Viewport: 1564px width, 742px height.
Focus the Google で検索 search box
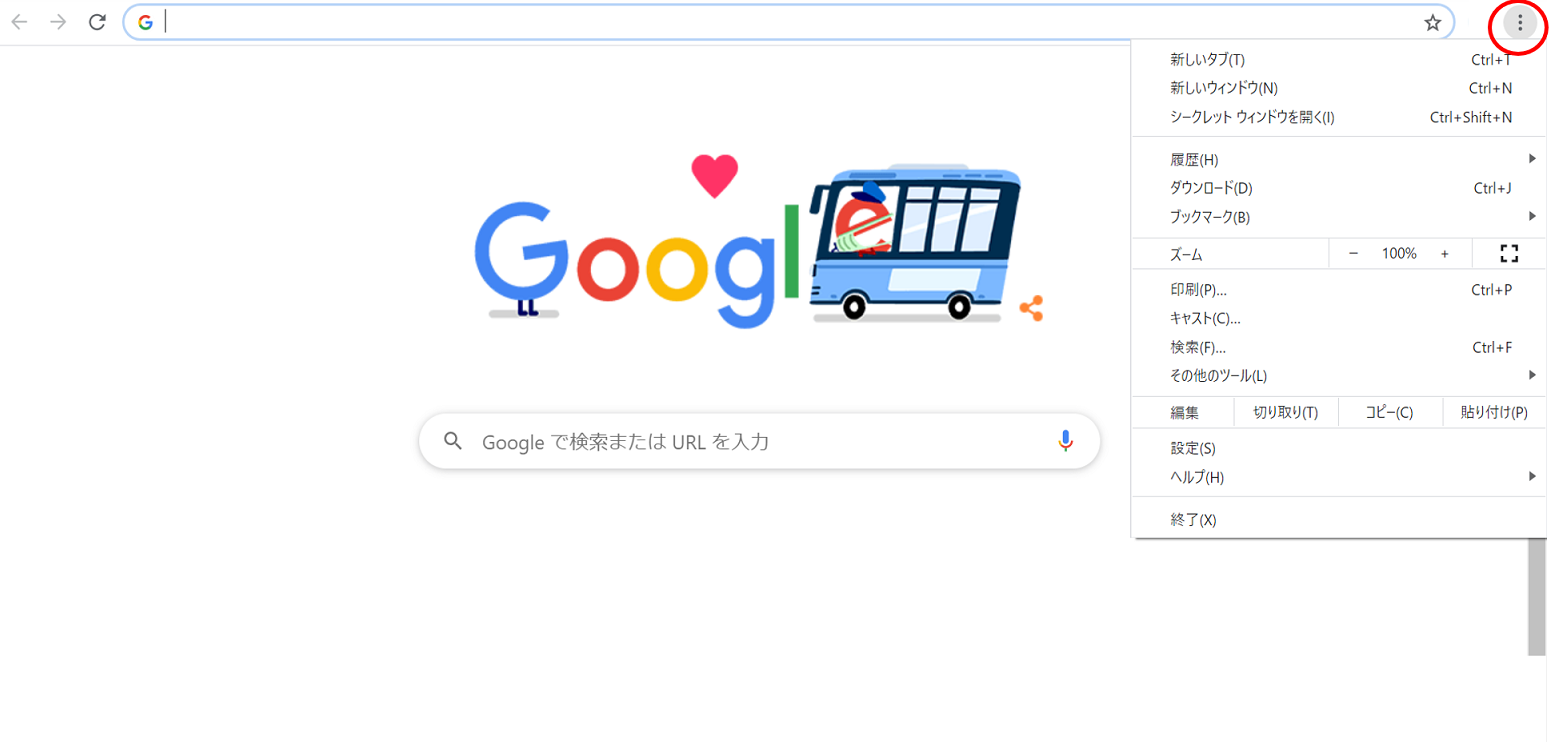click(759, 441)
